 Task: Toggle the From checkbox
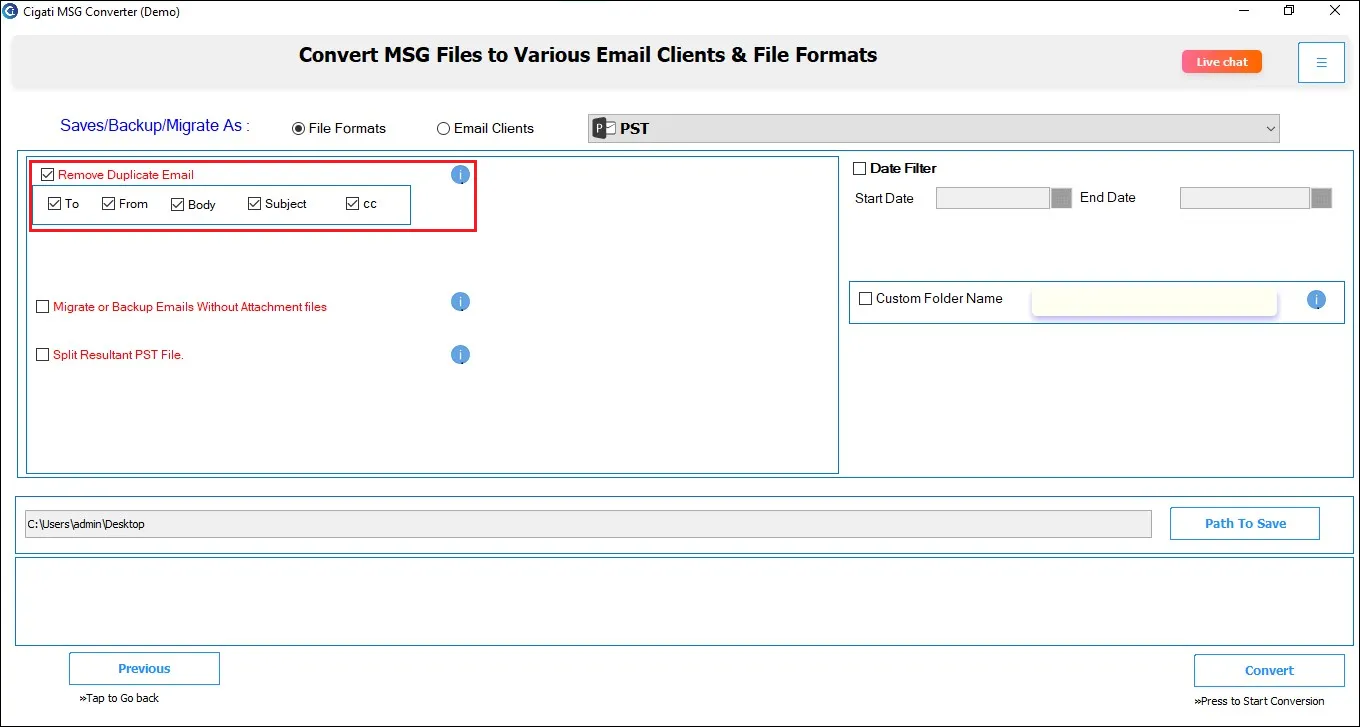[108, 204]
